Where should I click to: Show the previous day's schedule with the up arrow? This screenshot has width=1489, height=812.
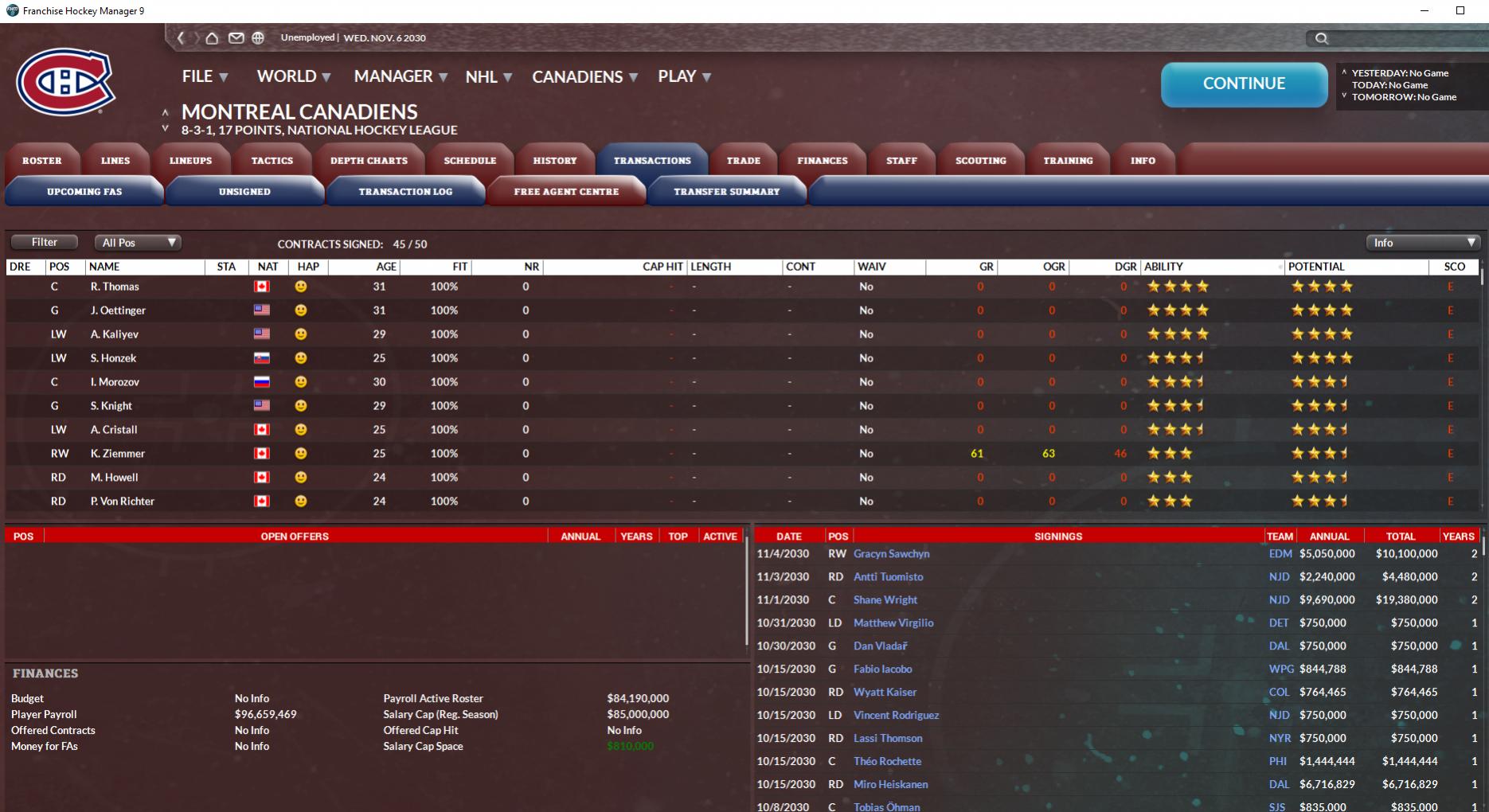click(x=1344, y=72)
